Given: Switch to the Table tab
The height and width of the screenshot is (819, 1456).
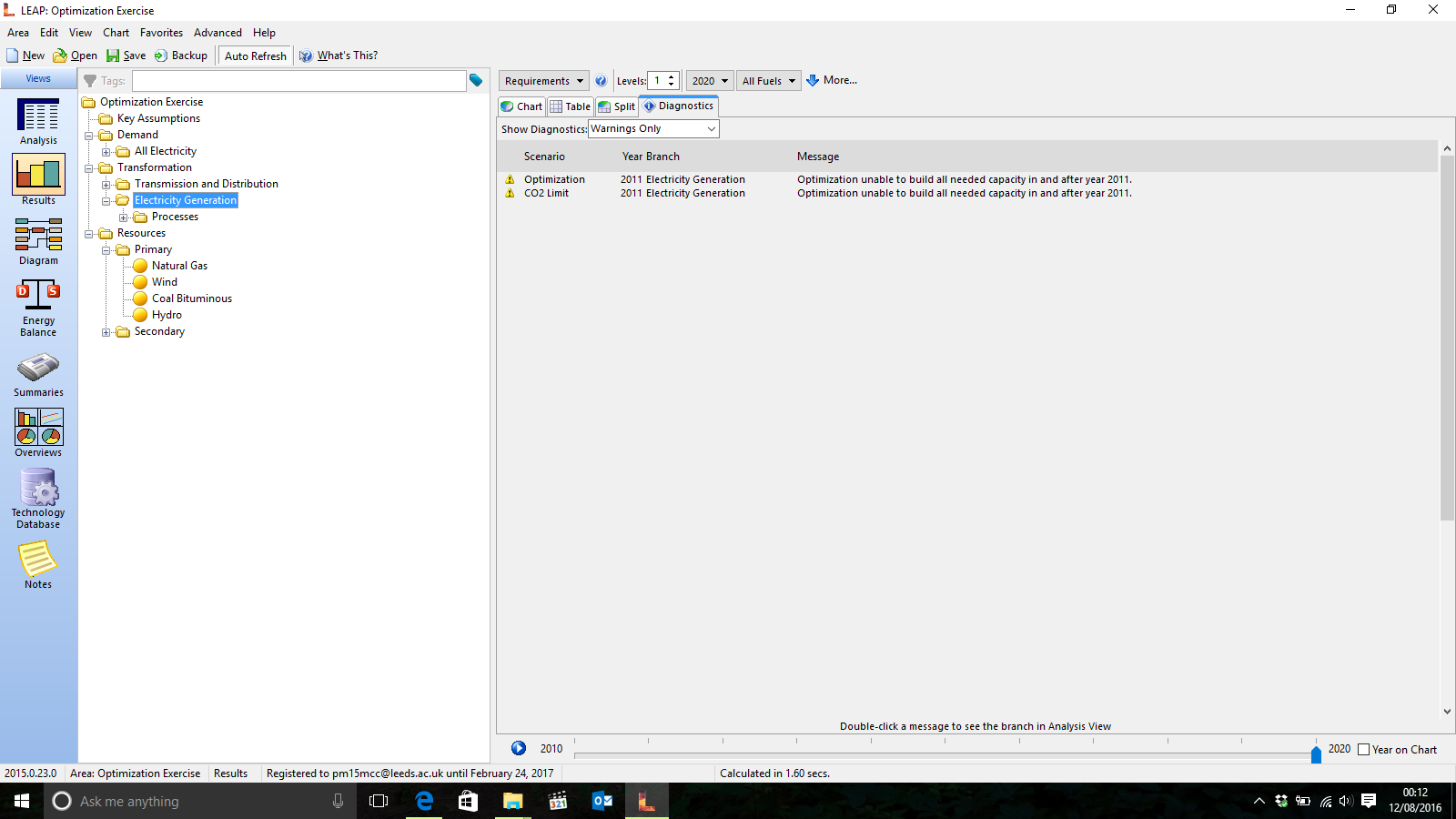Looking at the screenshot, I should (570, 106).
